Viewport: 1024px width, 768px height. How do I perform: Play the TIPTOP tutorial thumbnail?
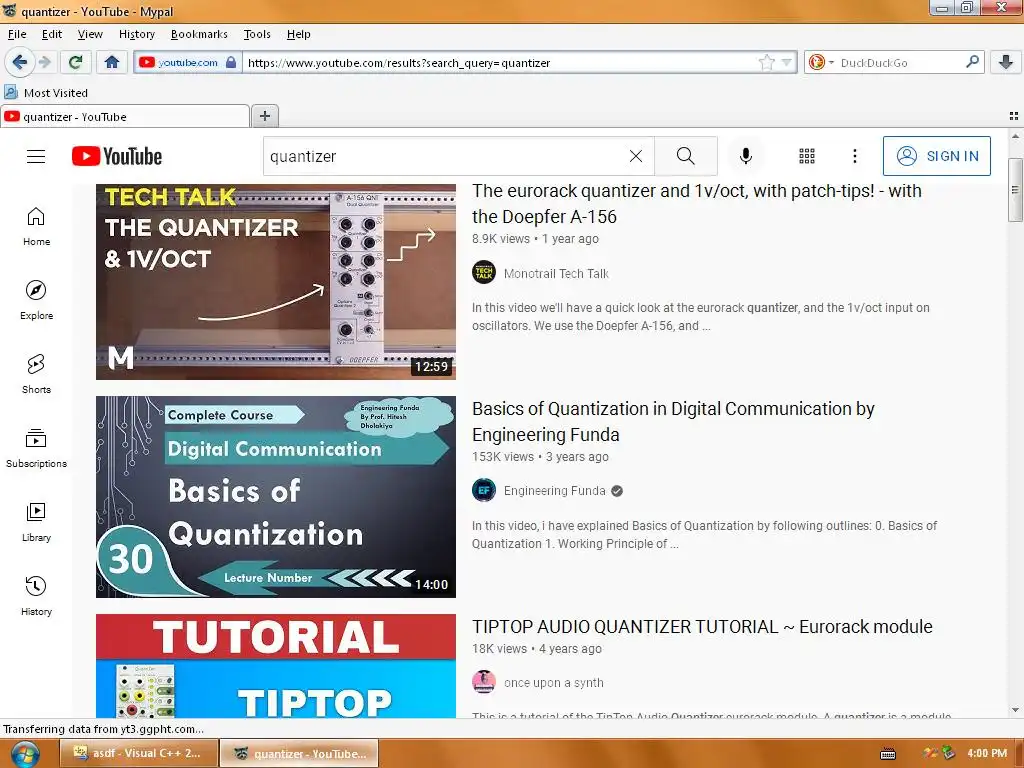[x=276, y=665]
